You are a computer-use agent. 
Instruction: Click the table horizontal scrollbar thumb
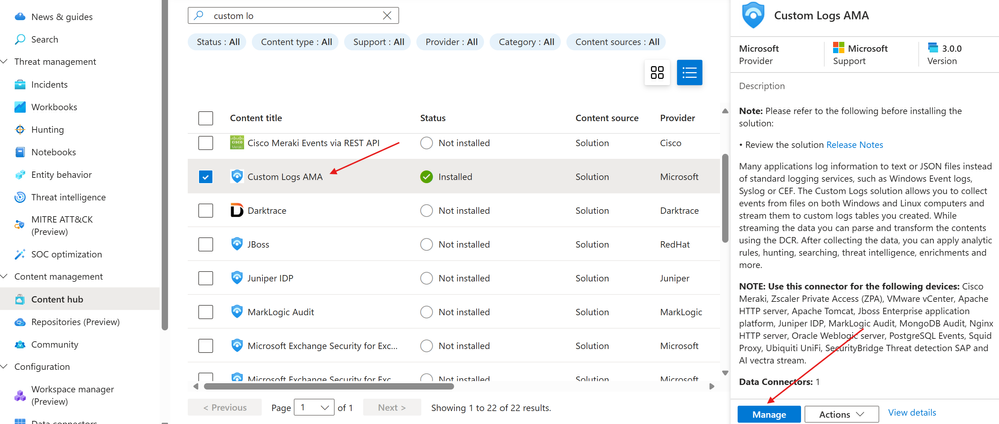point(329,386)
